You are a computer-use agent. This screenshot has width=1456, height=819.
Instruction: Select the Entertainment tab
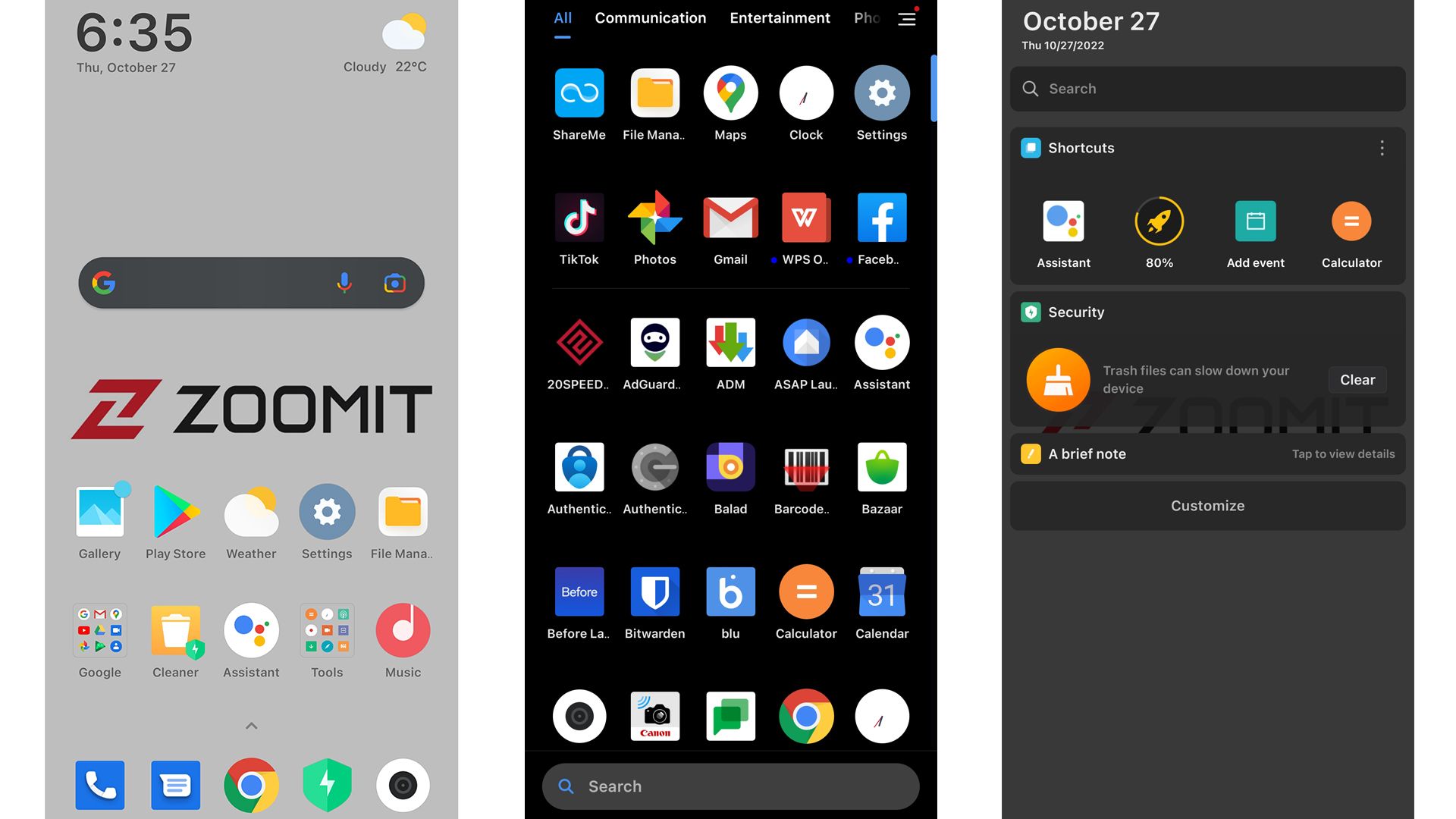779,18
